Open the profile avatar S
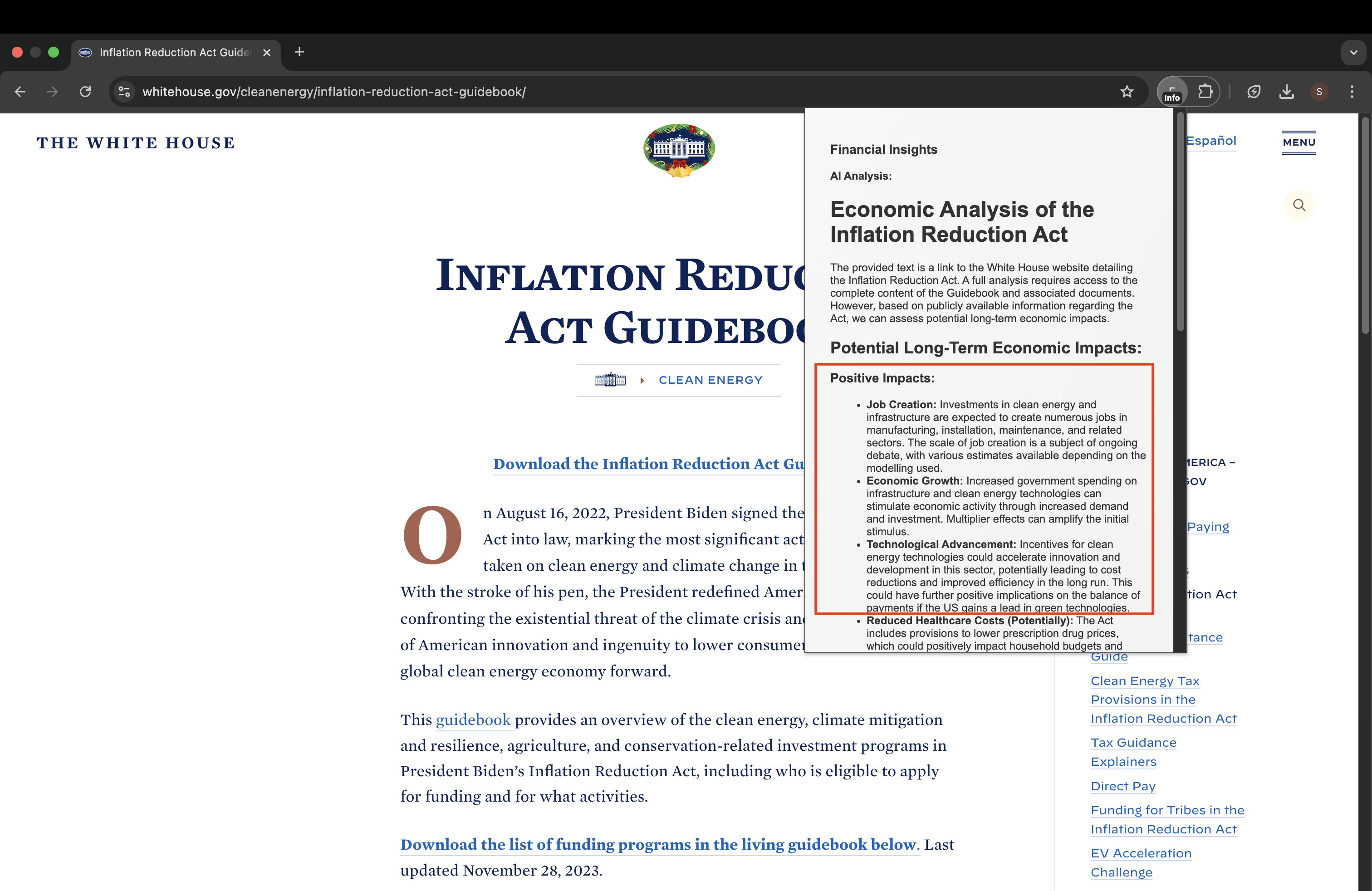Screen dimensions: 1372x891 [x=1319, y=92]
